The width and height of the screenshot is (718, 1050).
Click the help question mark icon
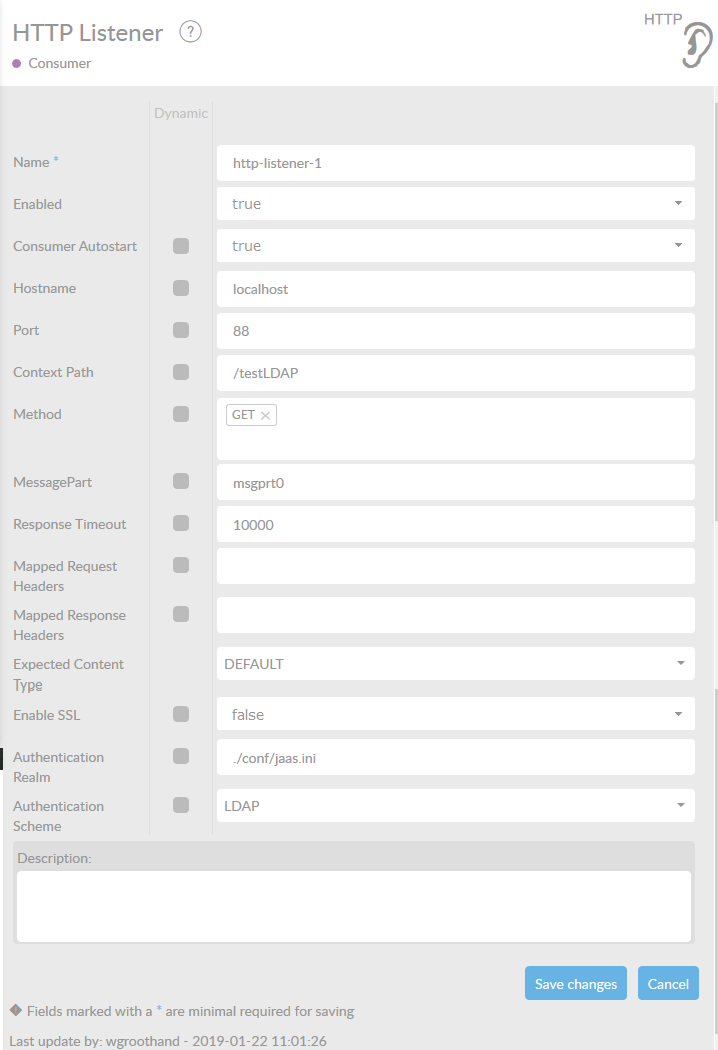pyautogui.click(x=190, y=32)
